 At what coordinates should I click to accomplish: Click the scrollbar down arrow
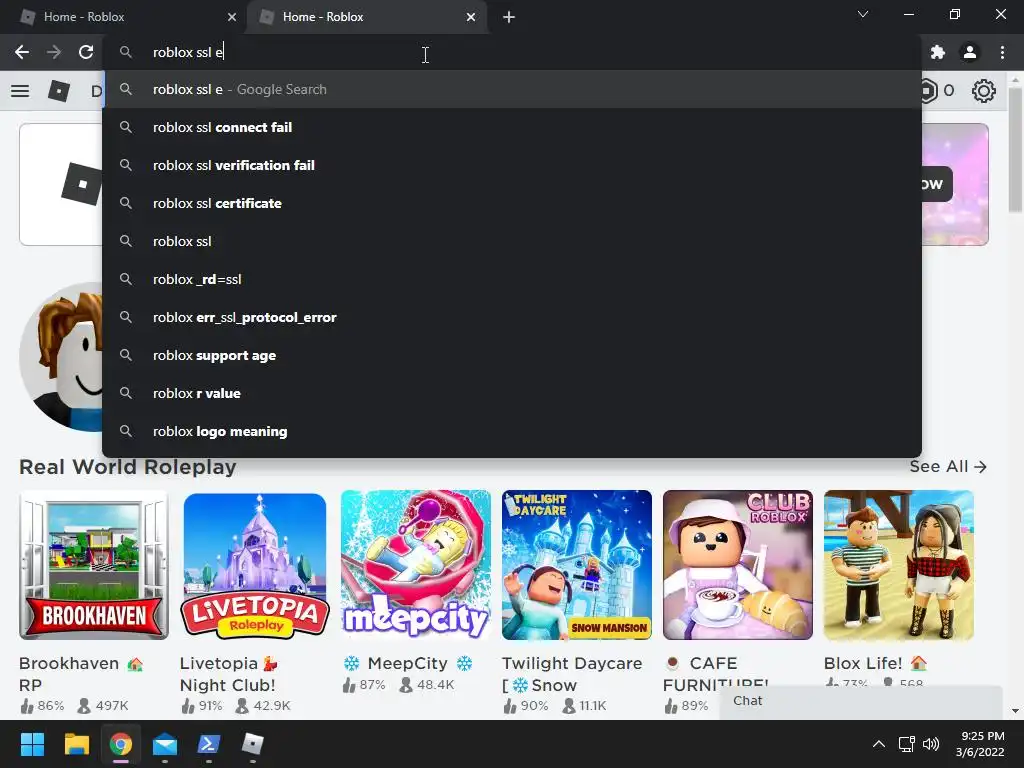coord(1015,711)
